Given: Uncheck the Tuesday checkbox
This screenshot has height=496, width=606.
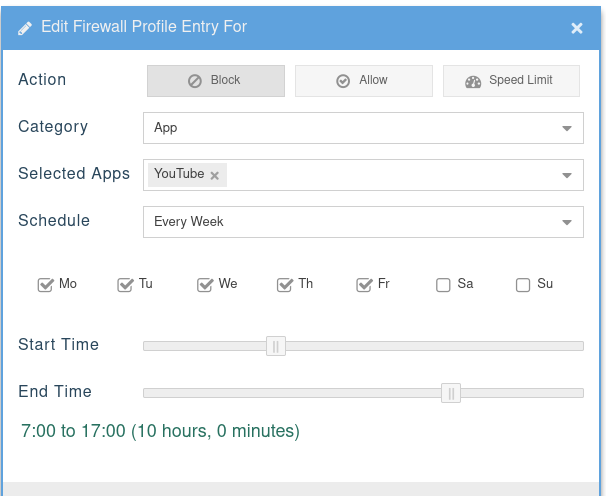Looking at the screenshot, I should tap(125, 285).
